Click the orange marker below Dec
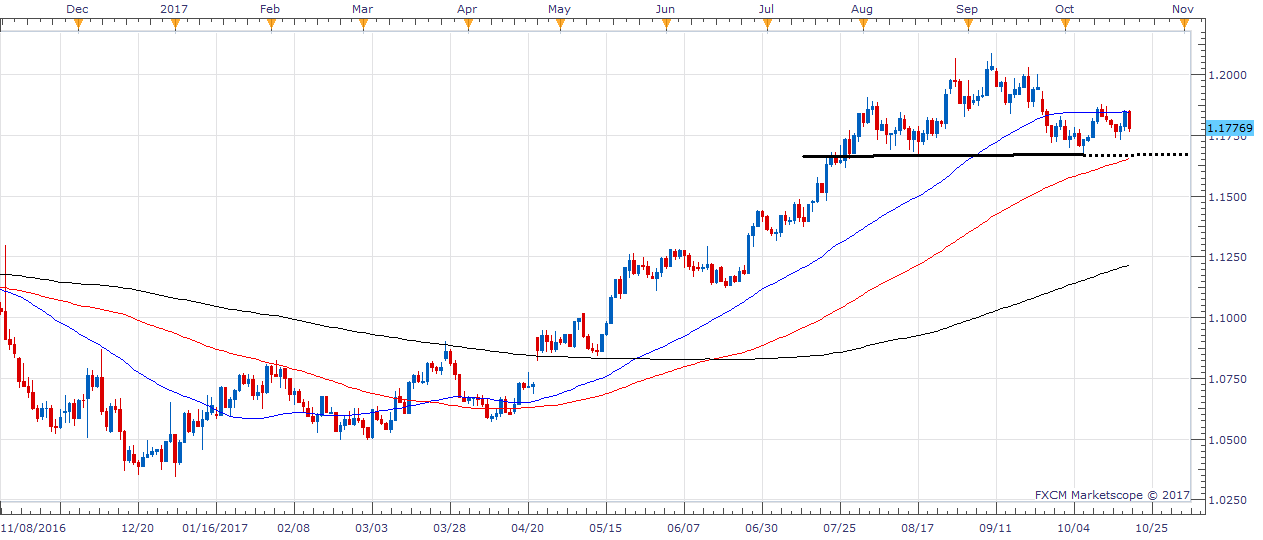1263x540 pixels. tap(78, 24)
